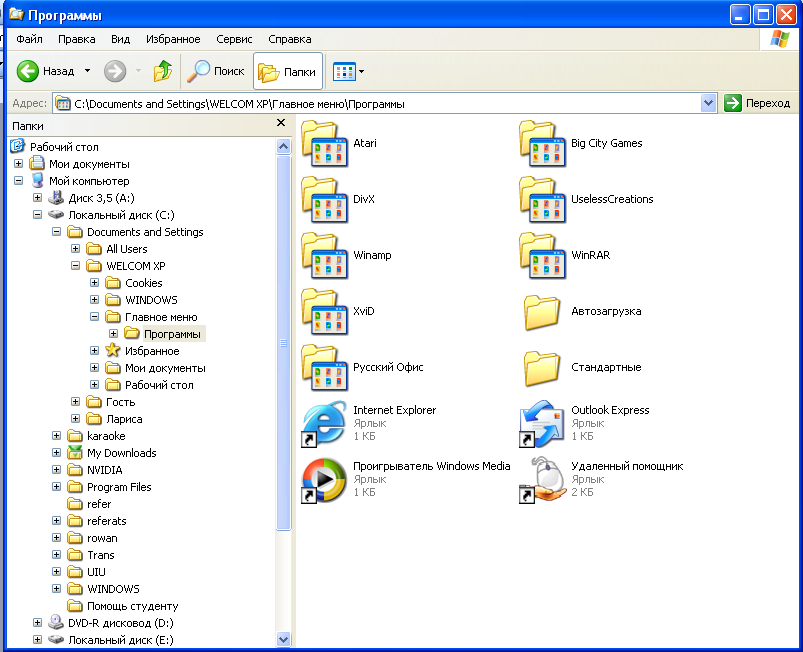Screen dimensions: 803x652
Task: Select the Проигрыватель Windows Media shortcut icon
Action: (x=324, y=480)
